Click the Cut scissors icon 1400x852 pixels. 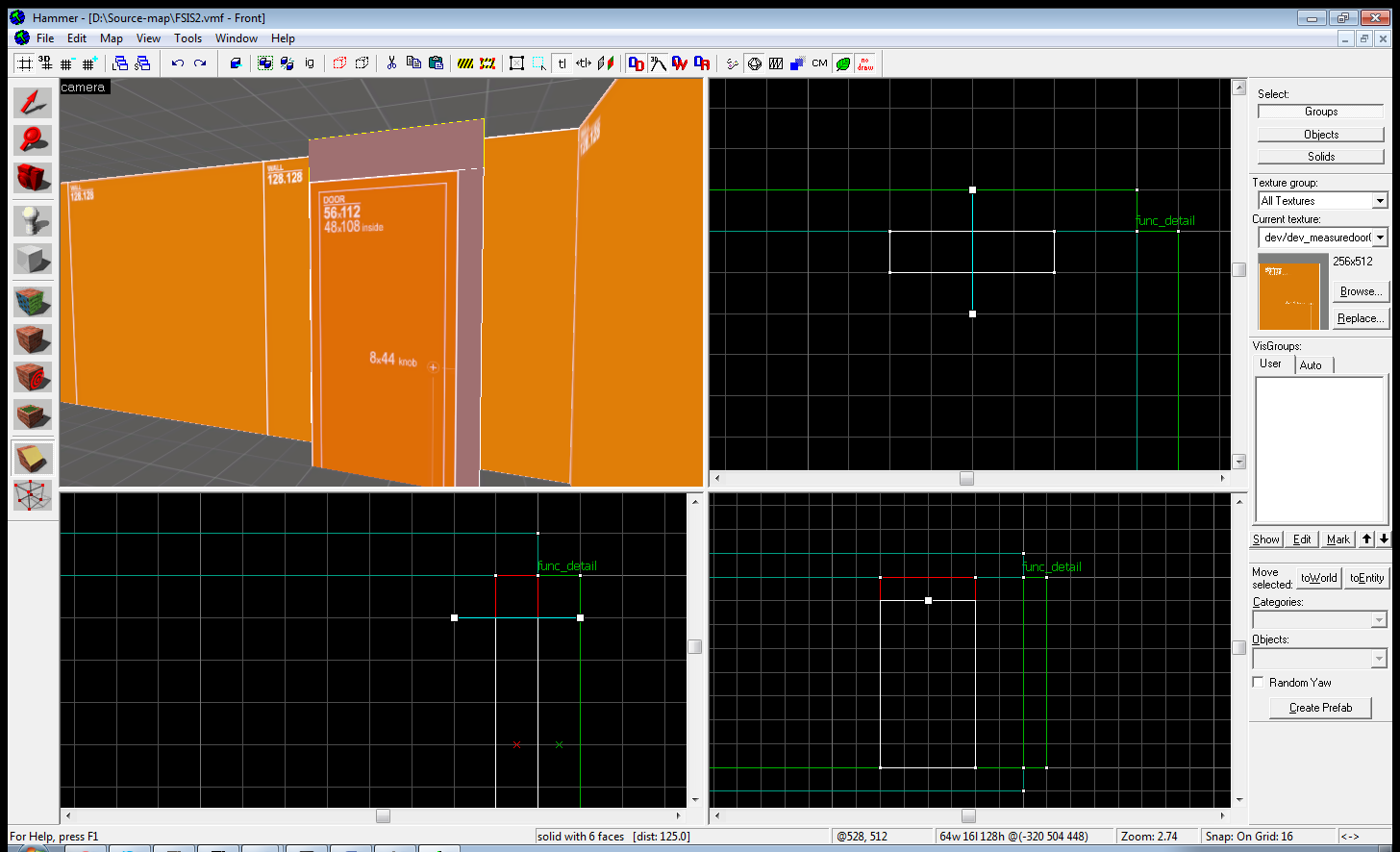(x=391, y=63)
